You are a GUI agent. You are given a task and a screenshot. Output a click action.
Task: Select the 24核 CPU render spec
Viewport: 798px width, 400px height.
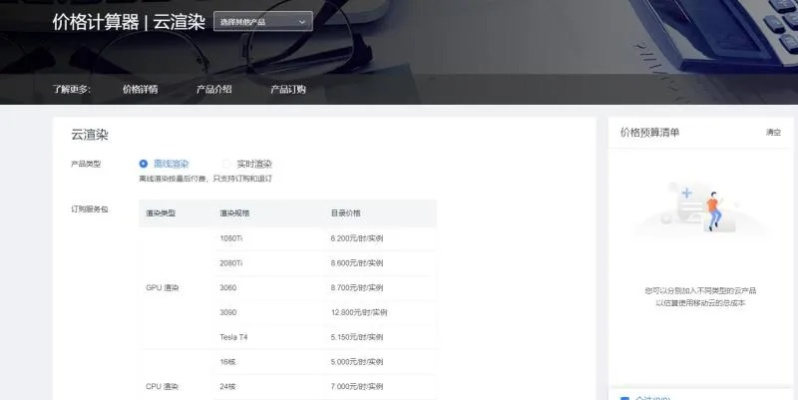coord(228,386)
